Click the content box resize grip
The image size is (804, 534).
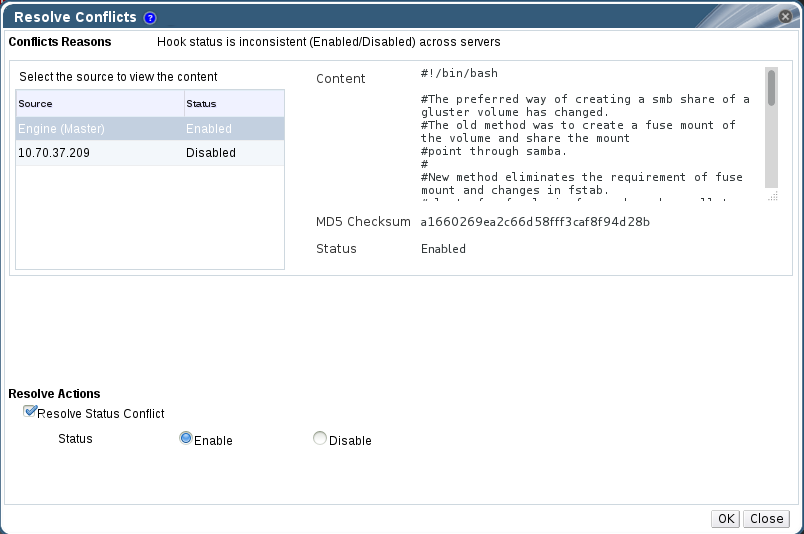tap(771, 196)
